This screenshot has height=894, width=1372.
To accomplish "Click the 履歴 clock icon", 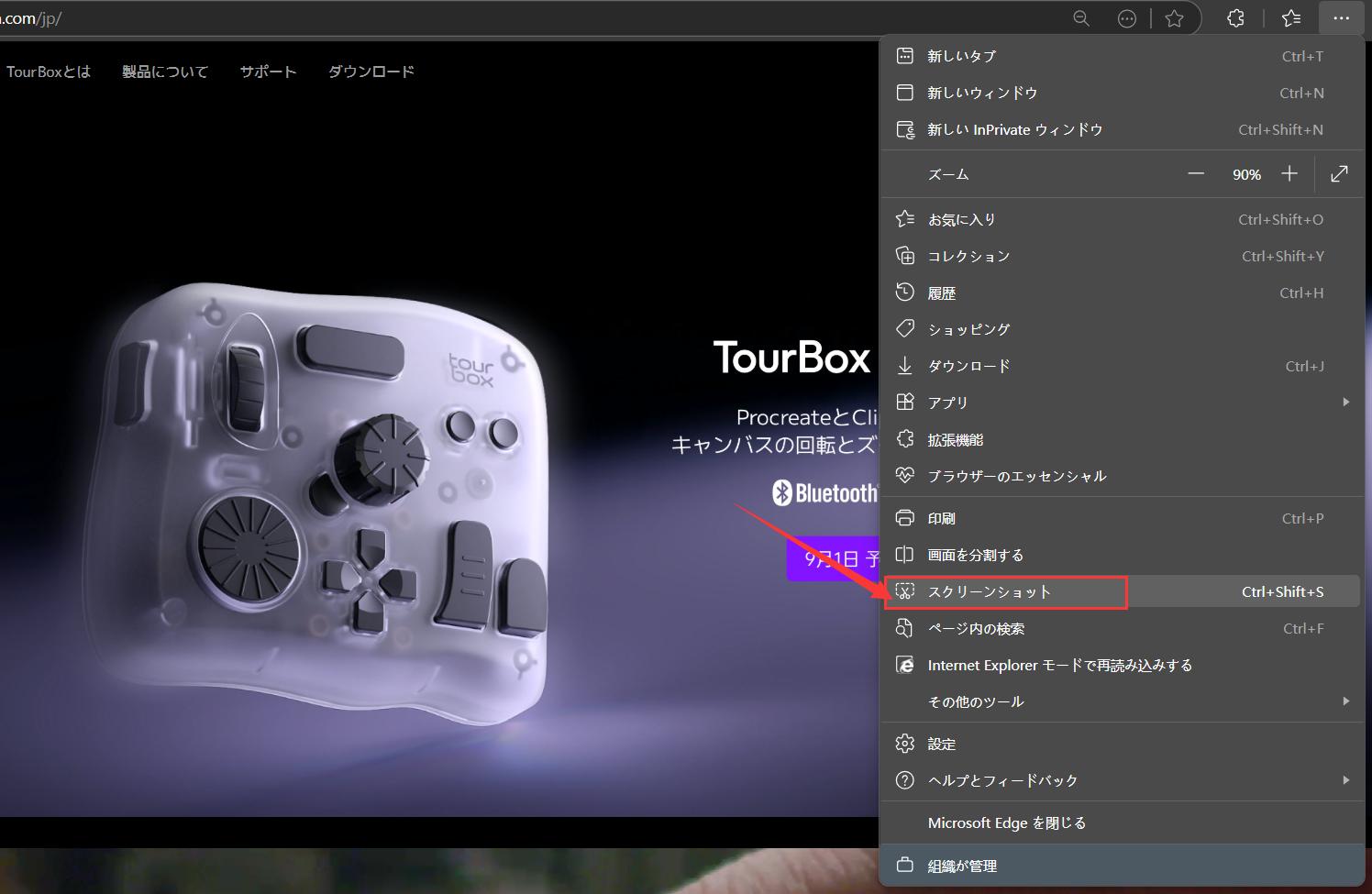I will [904, 292].
